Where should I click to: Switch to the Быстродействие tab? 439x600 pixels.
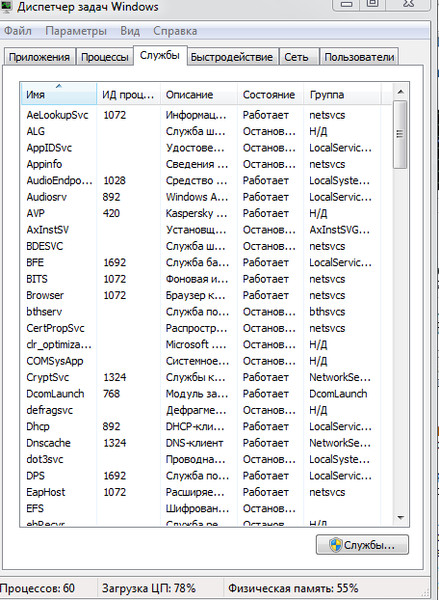(232, 57)
